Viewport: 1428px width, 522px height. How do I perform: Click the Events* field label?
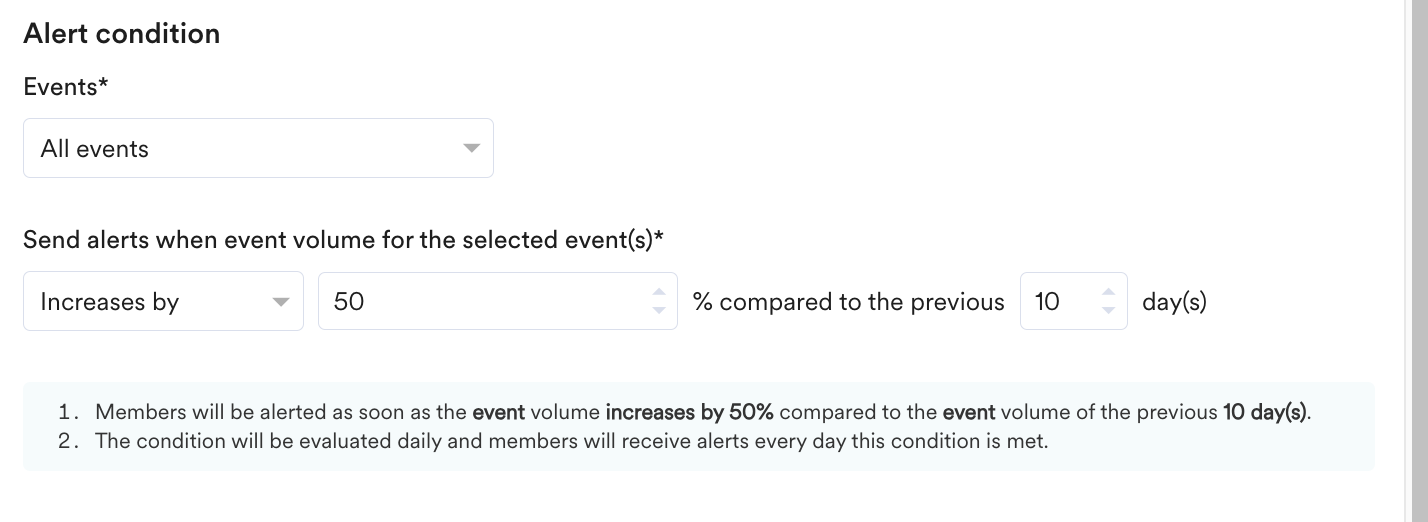point(65,87)
